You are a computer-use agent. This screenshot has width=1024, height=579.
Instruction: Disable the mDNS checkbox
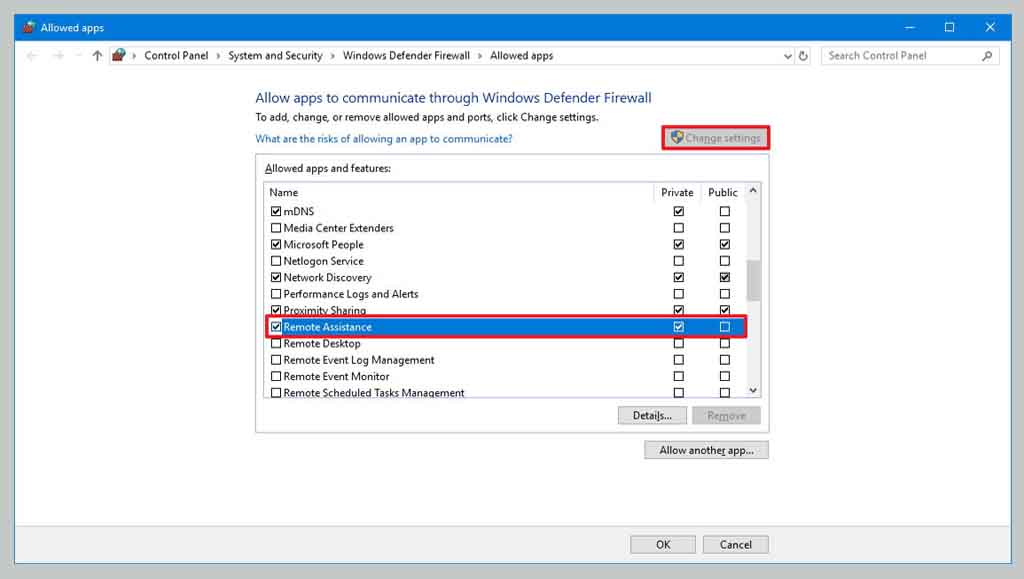point(277,211)
